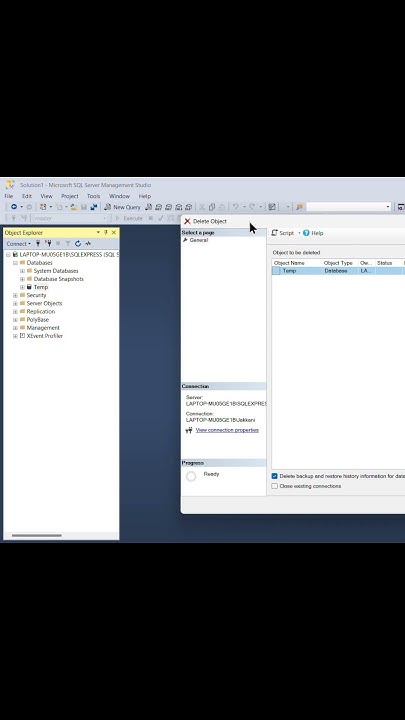Screen dimensions: 405x720
Task: Collapse the Databases folder node
Action: click(x=15, y=263)
